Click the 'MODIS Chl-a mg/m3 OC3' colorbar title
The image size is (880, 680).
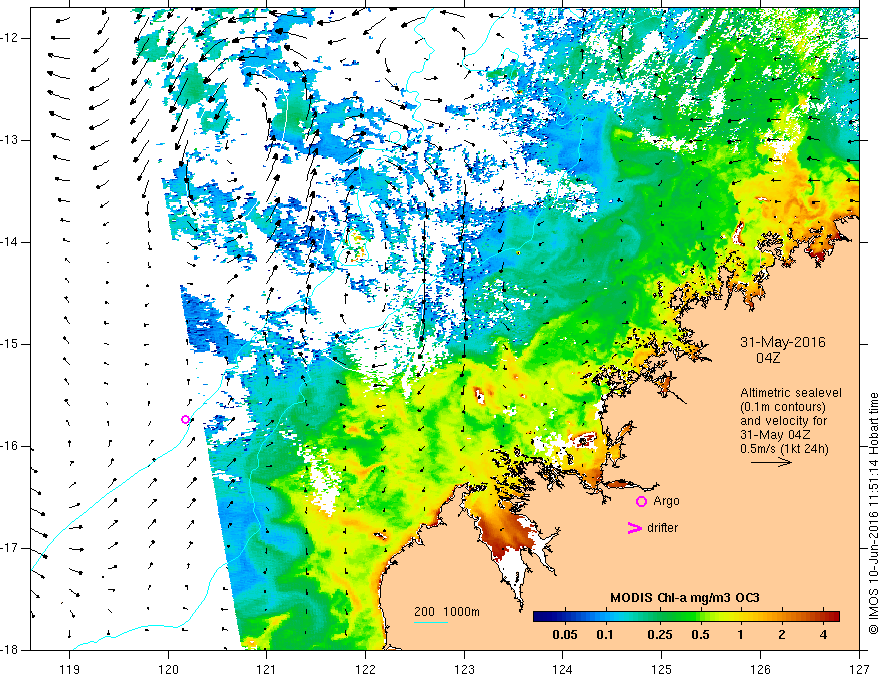point(685,598)
